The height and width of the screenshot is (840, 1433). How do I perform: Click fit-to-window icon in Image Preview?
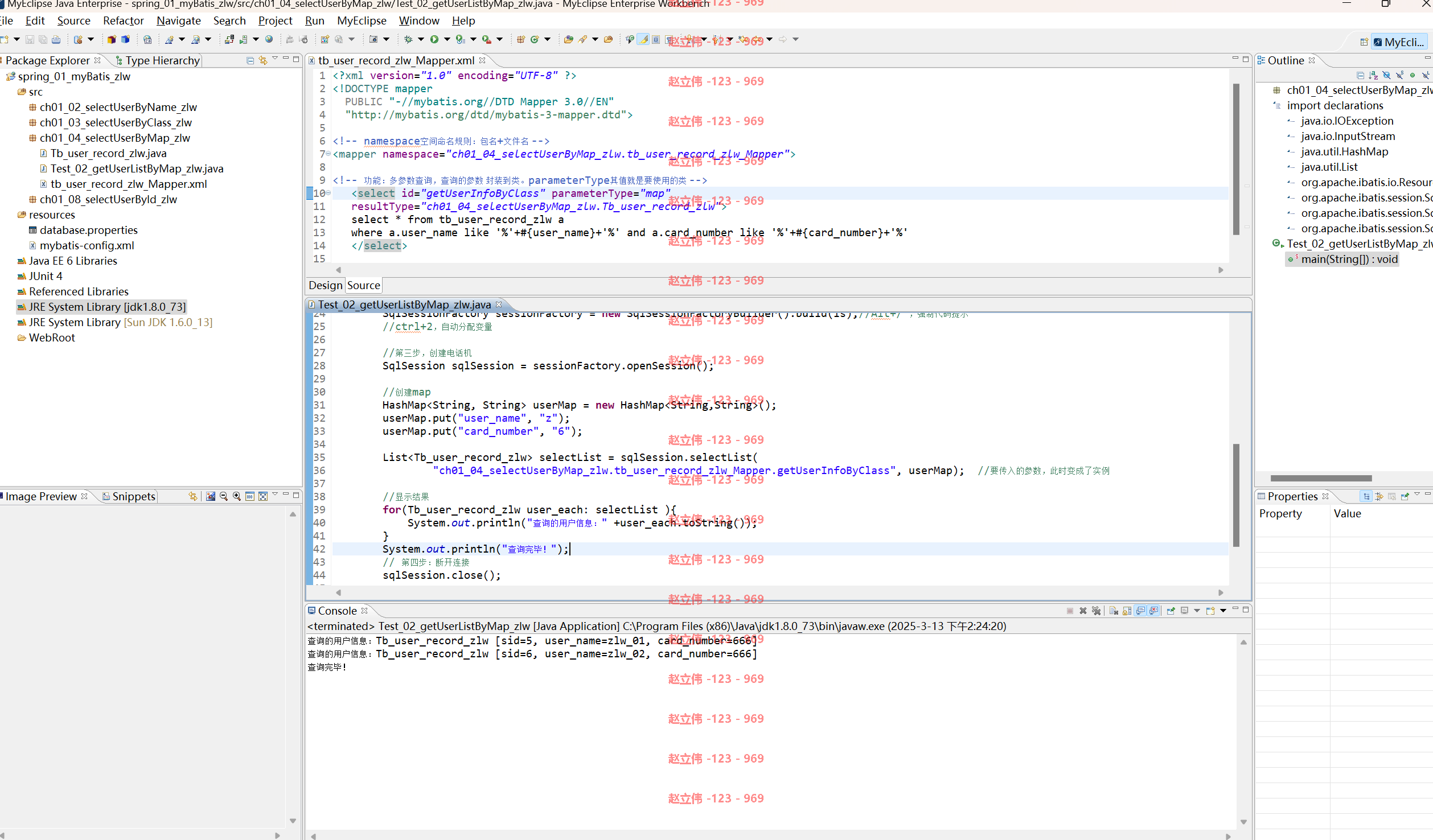[x=262, y=496]
